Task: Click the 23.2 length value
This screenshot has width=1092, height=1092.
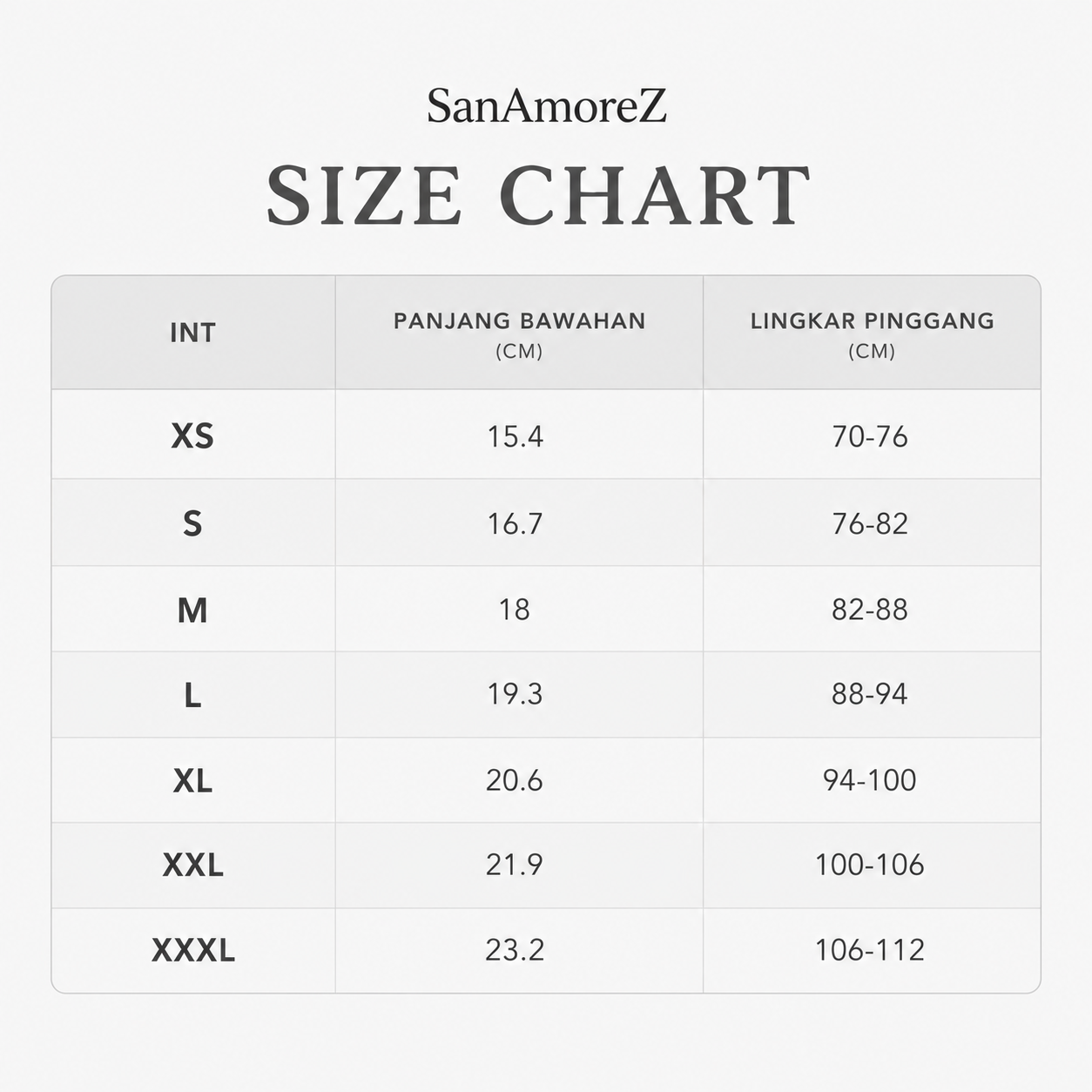Action: pyautogui.click(x=515, y=949)
